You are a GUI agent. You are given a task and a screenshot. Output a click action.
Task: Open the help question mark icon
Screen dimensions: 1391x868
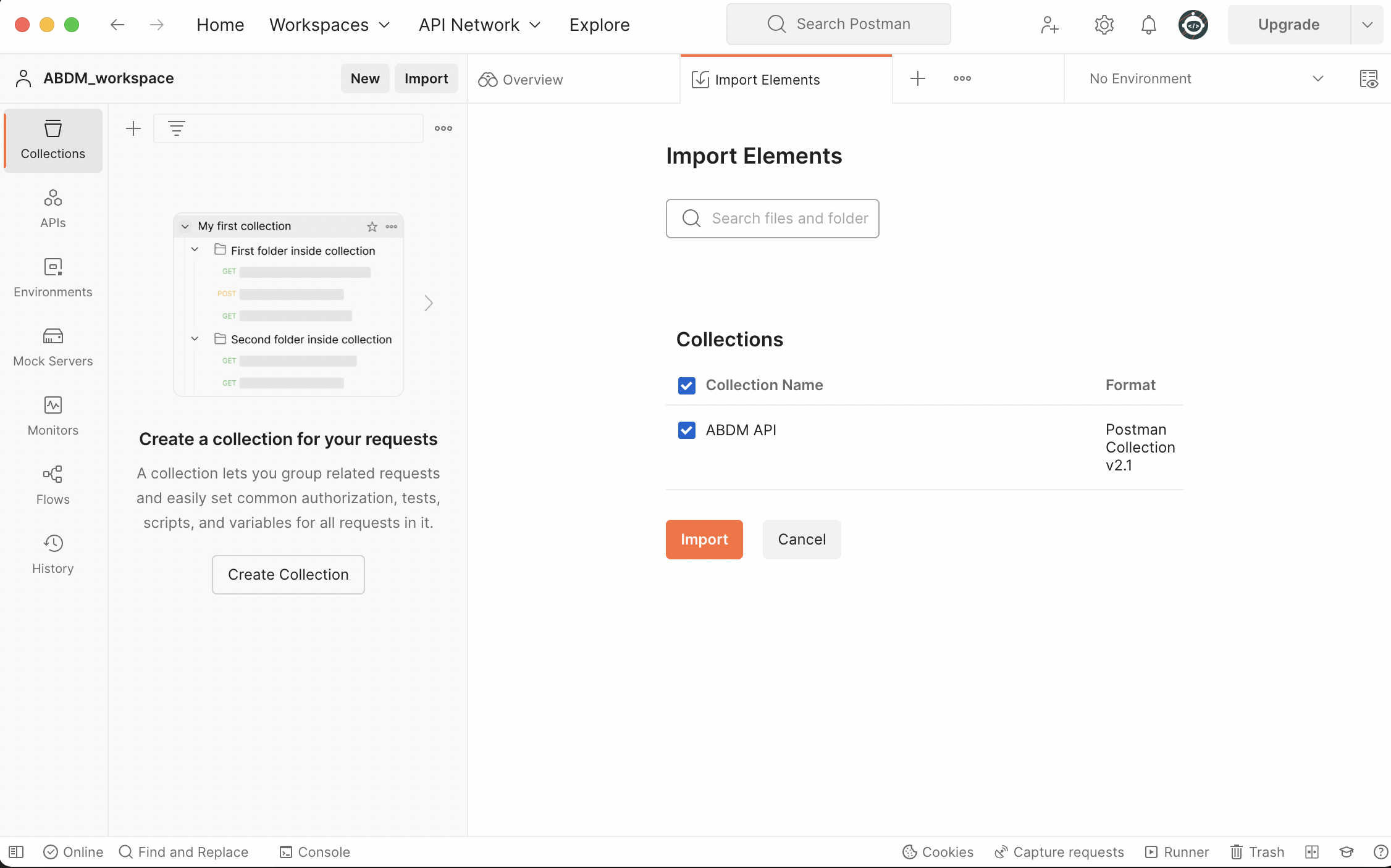[1380, 852]
